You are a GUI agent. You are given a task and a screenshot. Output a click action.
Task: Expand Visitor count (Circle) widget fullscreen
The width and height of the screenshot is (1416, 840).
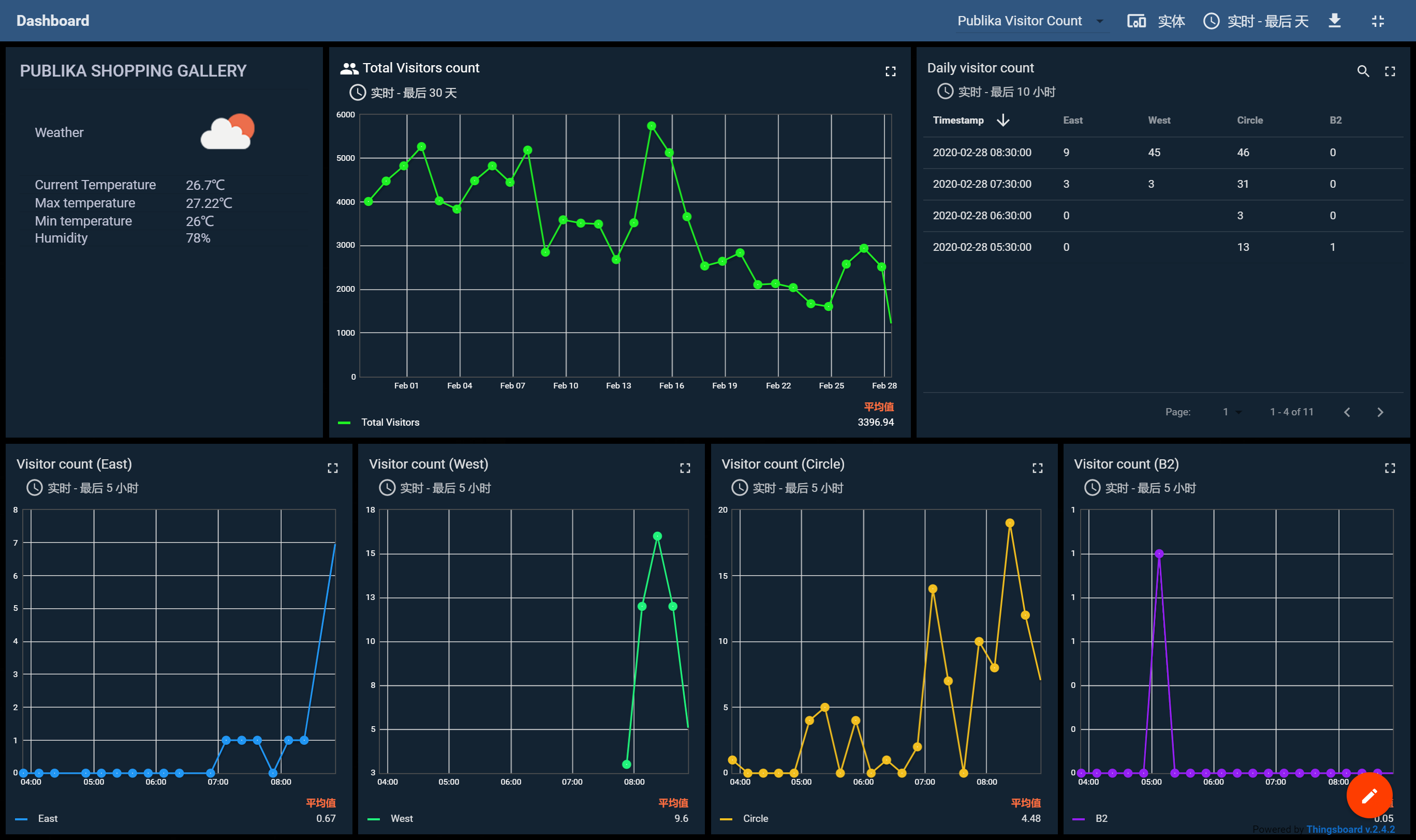1037,468
